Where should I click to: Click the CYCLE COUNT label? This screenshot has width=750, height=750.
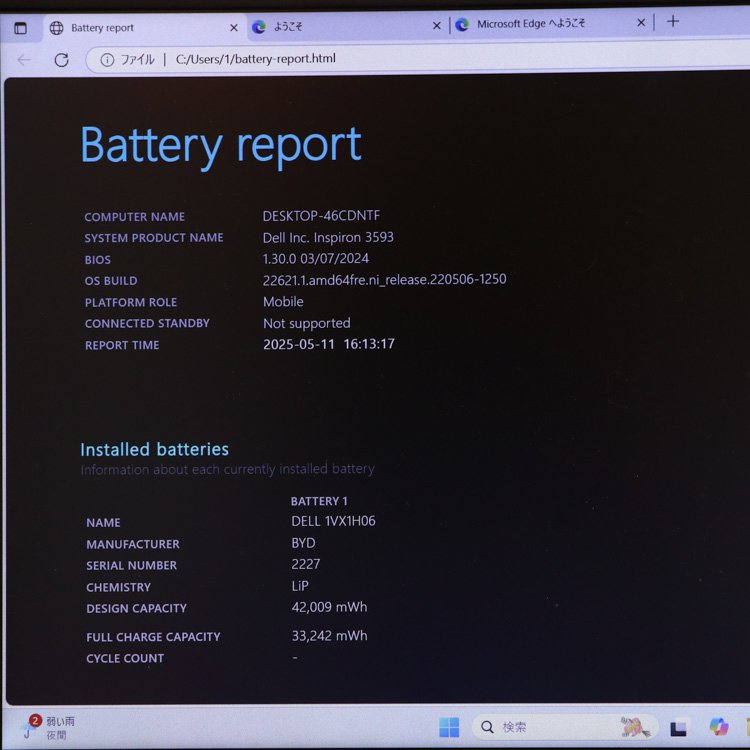(x=125, y=659)
